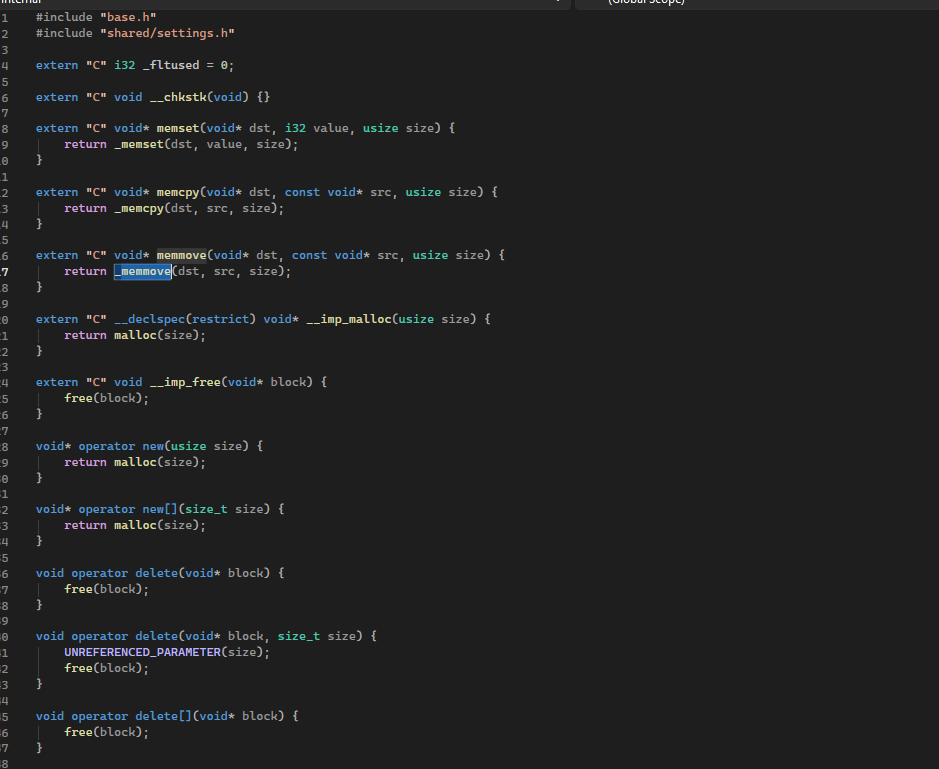
Task: Click usize in the operator new parameter
Action: [x=189, y=446]
